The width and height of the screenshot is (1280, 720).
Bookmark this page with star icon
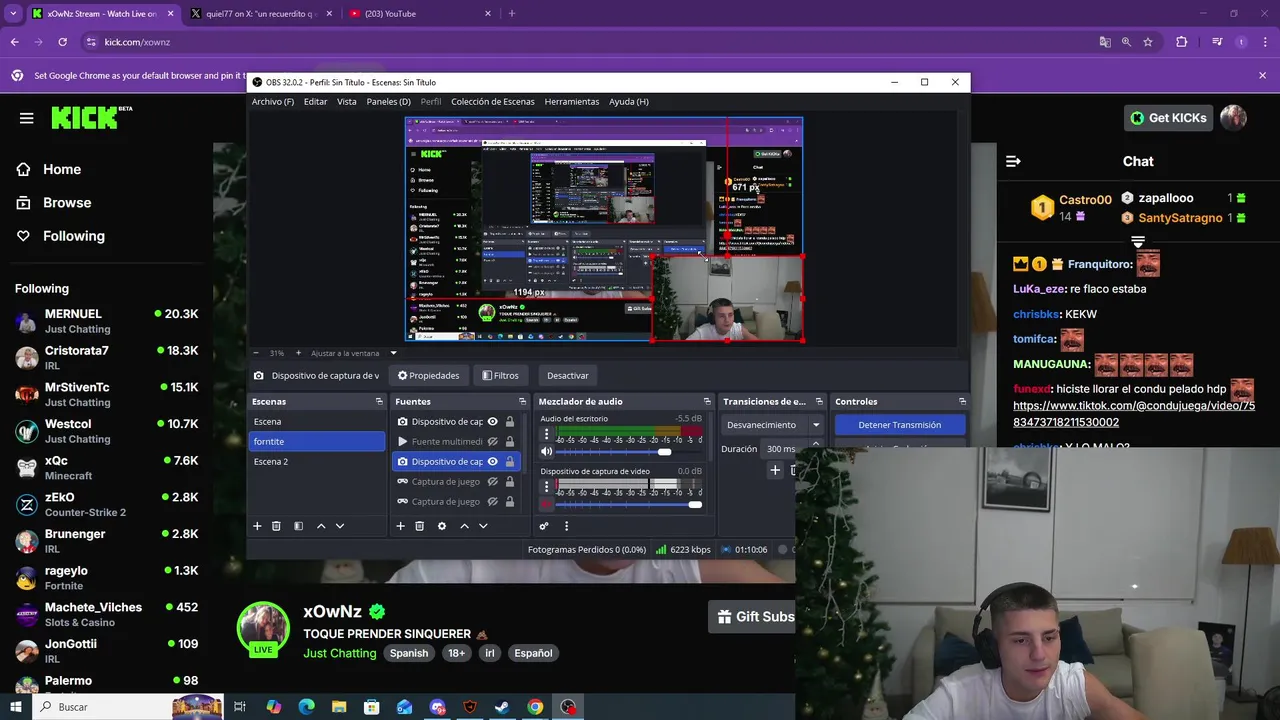click(1148, 42)
